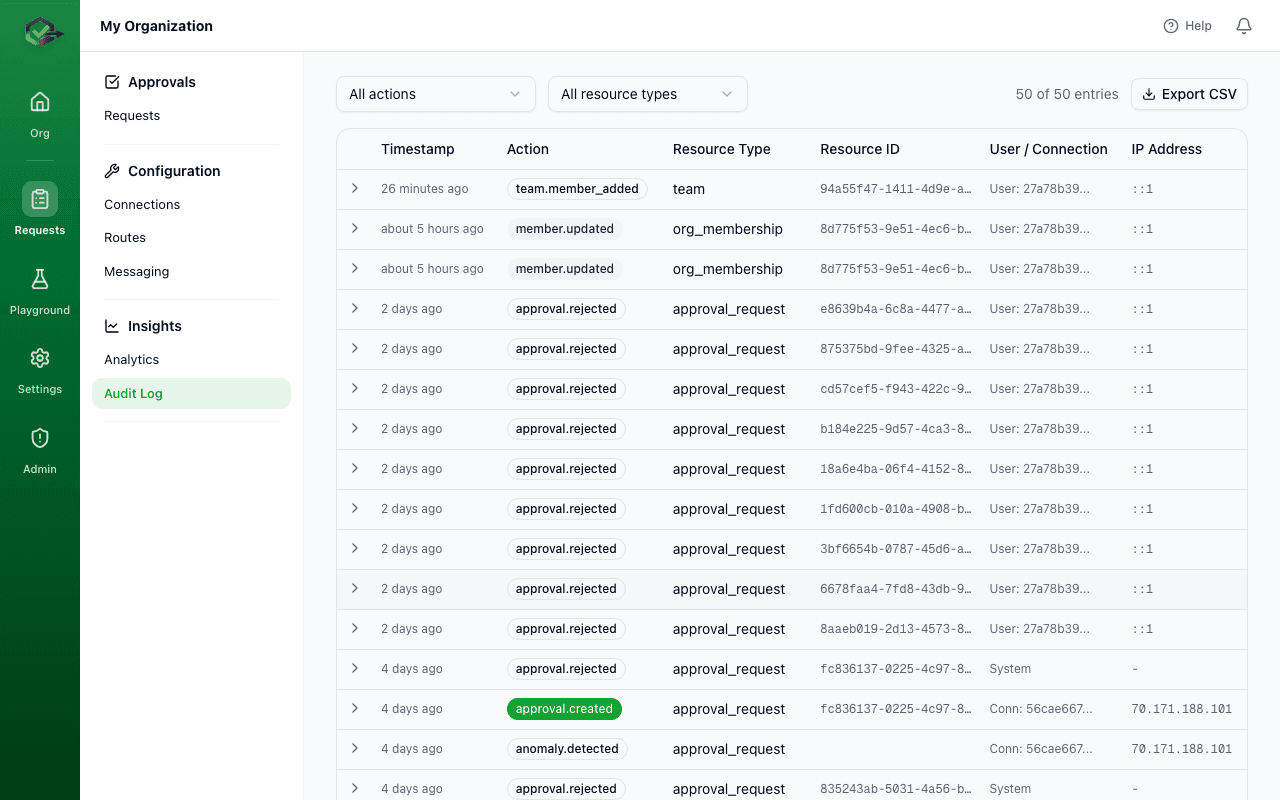Image resolution: width=1280 pixels, height=800 pixels.
Task: Open notifications with the bell icon
Action: 1244,26
